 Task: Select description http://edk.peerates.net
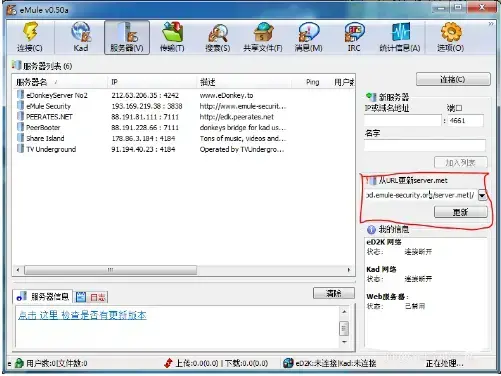pos(236,117)
